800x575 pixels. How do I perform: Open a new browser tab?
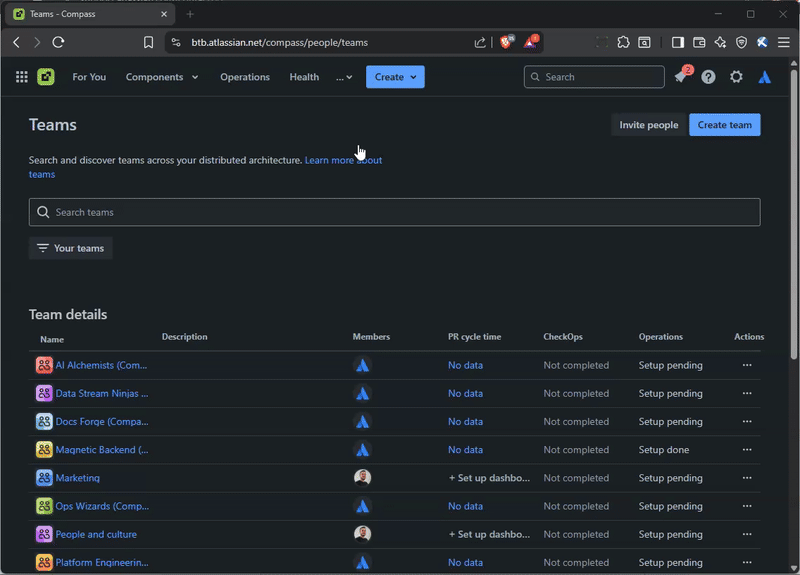(x=190, y=14)
